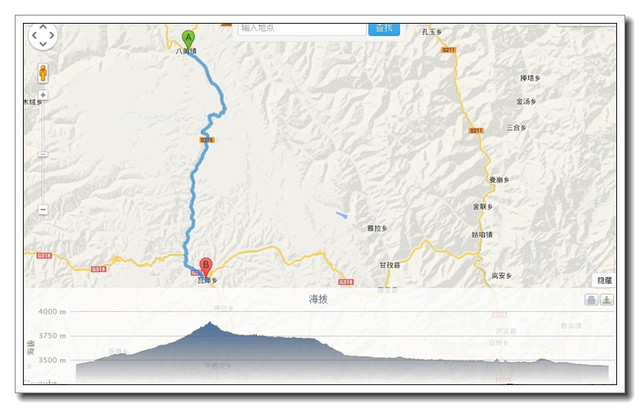640x408 pixels.
Task: Hide the elevation panel via 隐藏 button
Action: coord(604,280)
